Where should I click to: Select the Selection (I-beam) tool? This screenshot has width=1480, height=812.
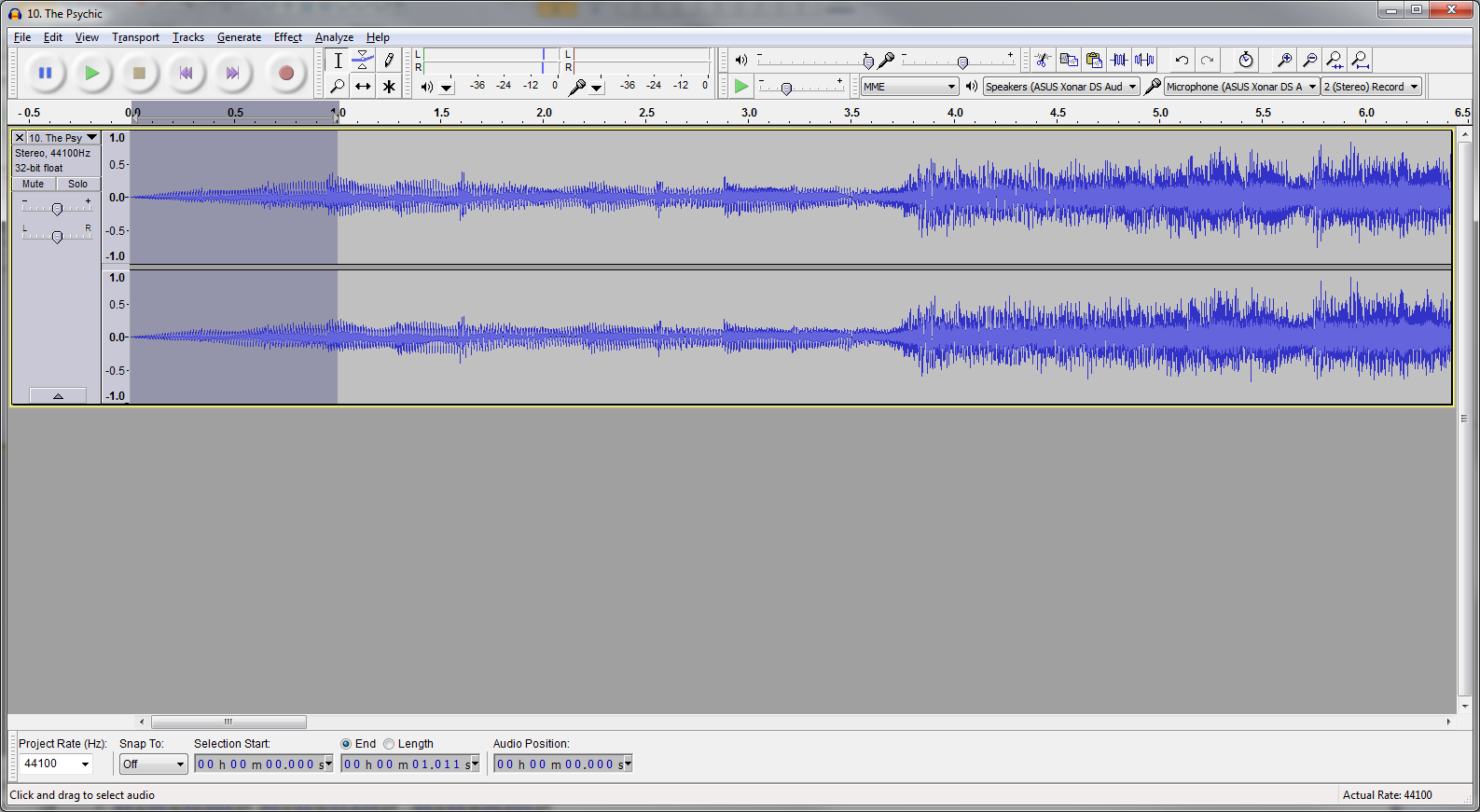(x=338, y=61)
